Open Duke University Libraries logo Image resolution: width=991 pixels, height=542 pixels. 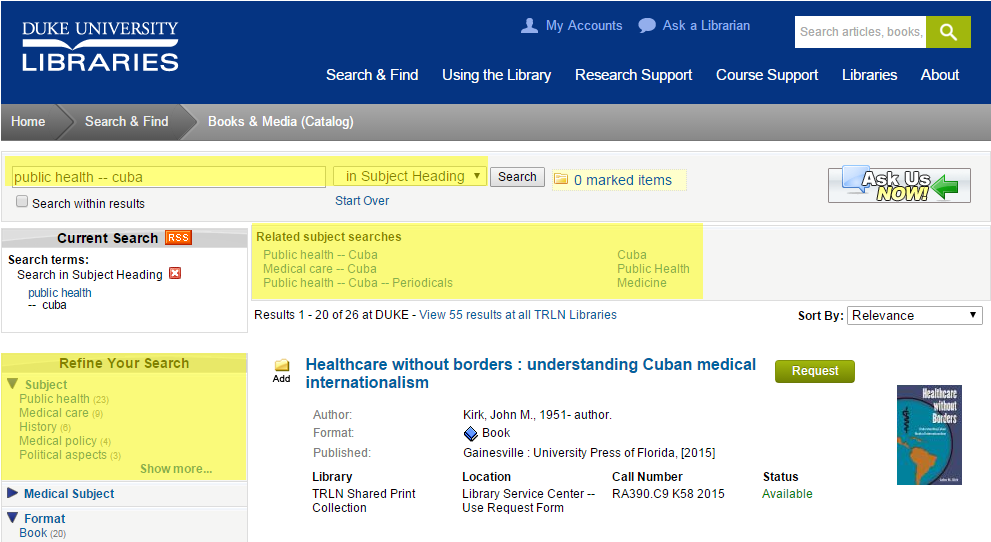point(100,46)
